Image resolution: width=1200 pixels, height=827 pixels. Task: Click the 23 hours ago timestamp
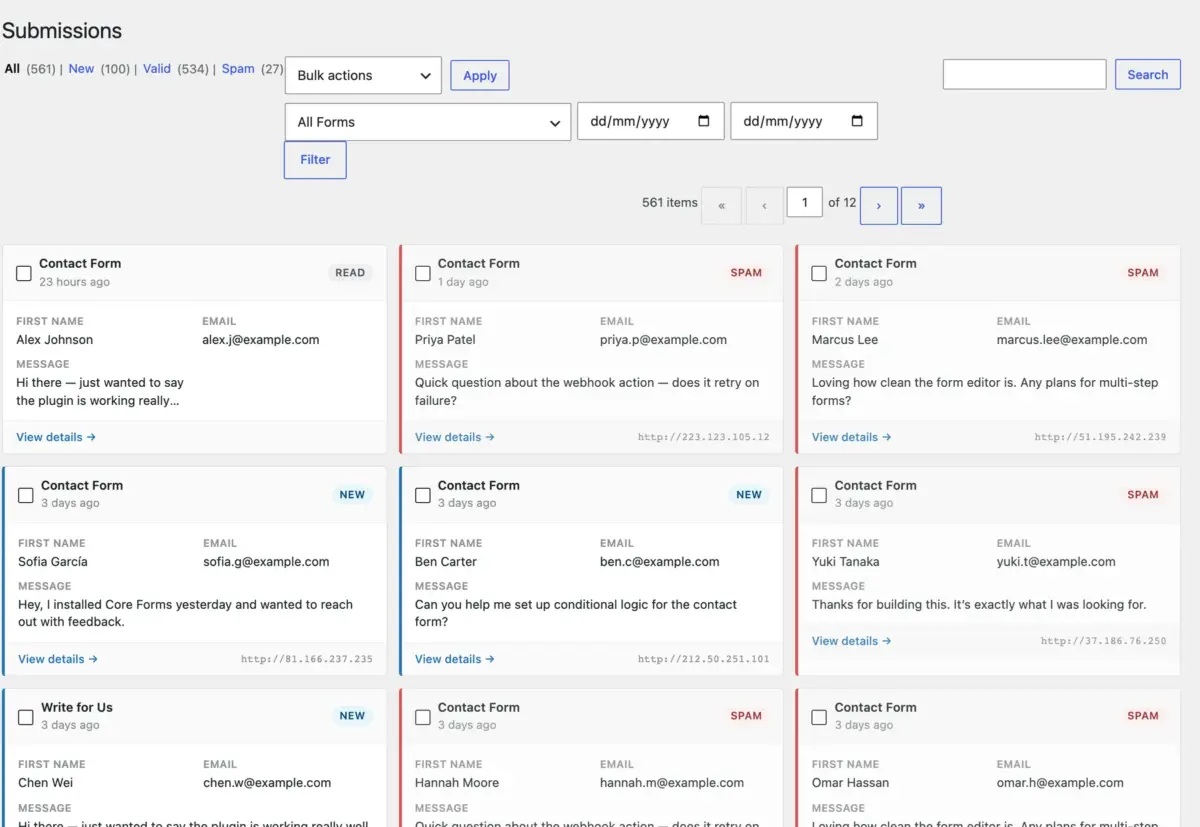[75, 282]
